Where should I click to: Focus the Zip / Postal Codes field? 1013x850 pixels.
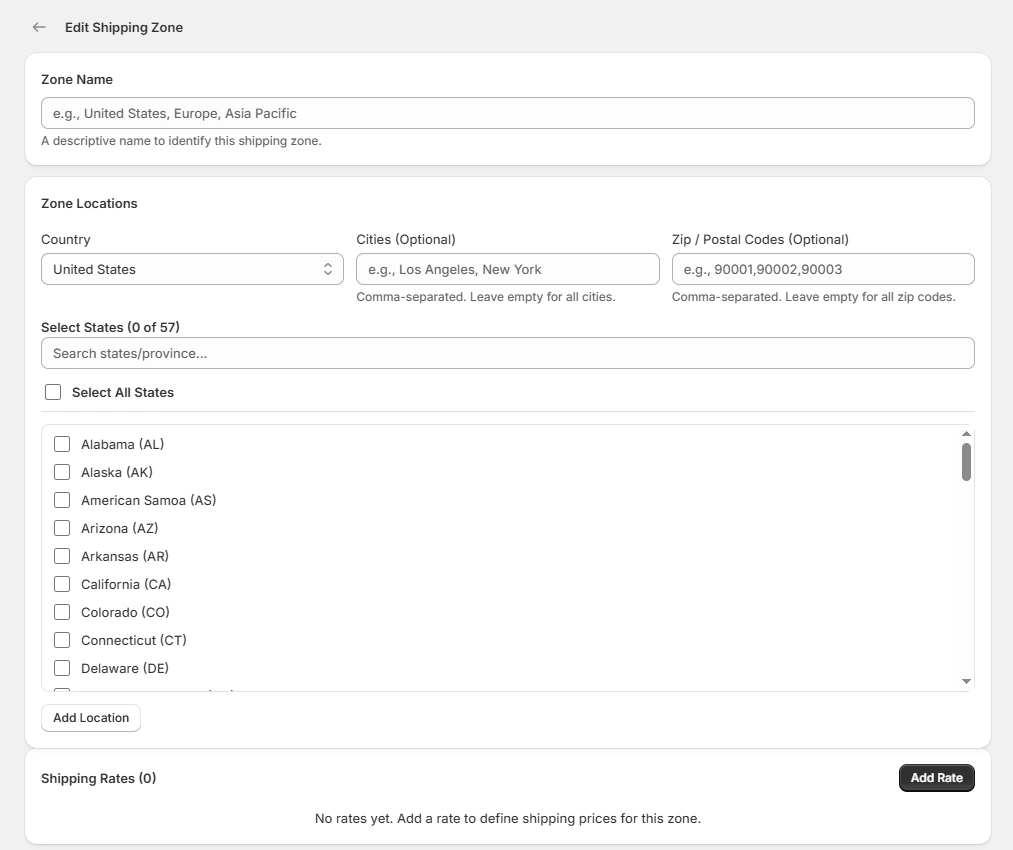point(822,269)
